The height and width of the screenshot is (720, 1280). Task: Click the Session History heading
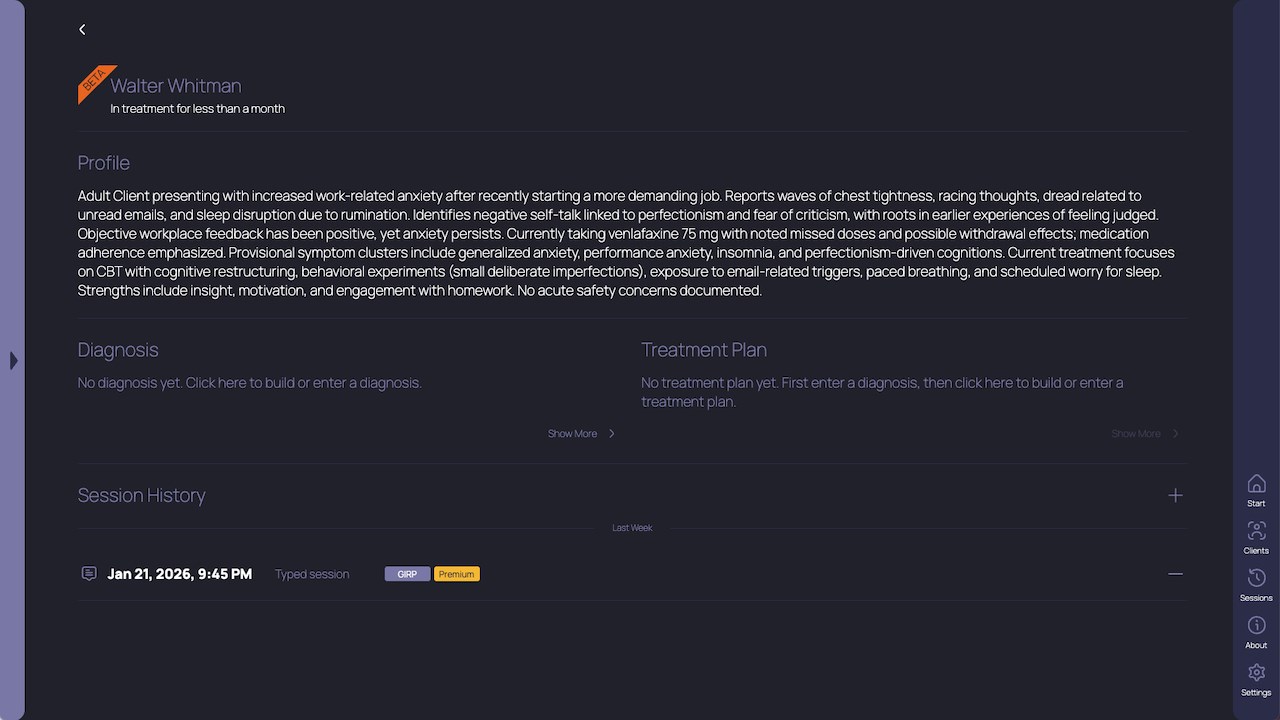pos(141,495)
